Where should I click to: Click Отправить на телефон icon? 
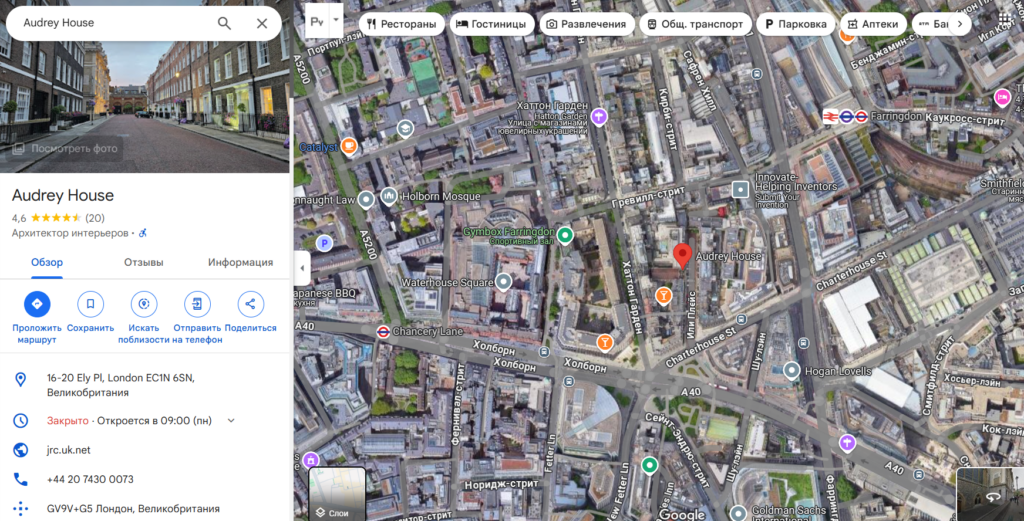tap(197, 305)
